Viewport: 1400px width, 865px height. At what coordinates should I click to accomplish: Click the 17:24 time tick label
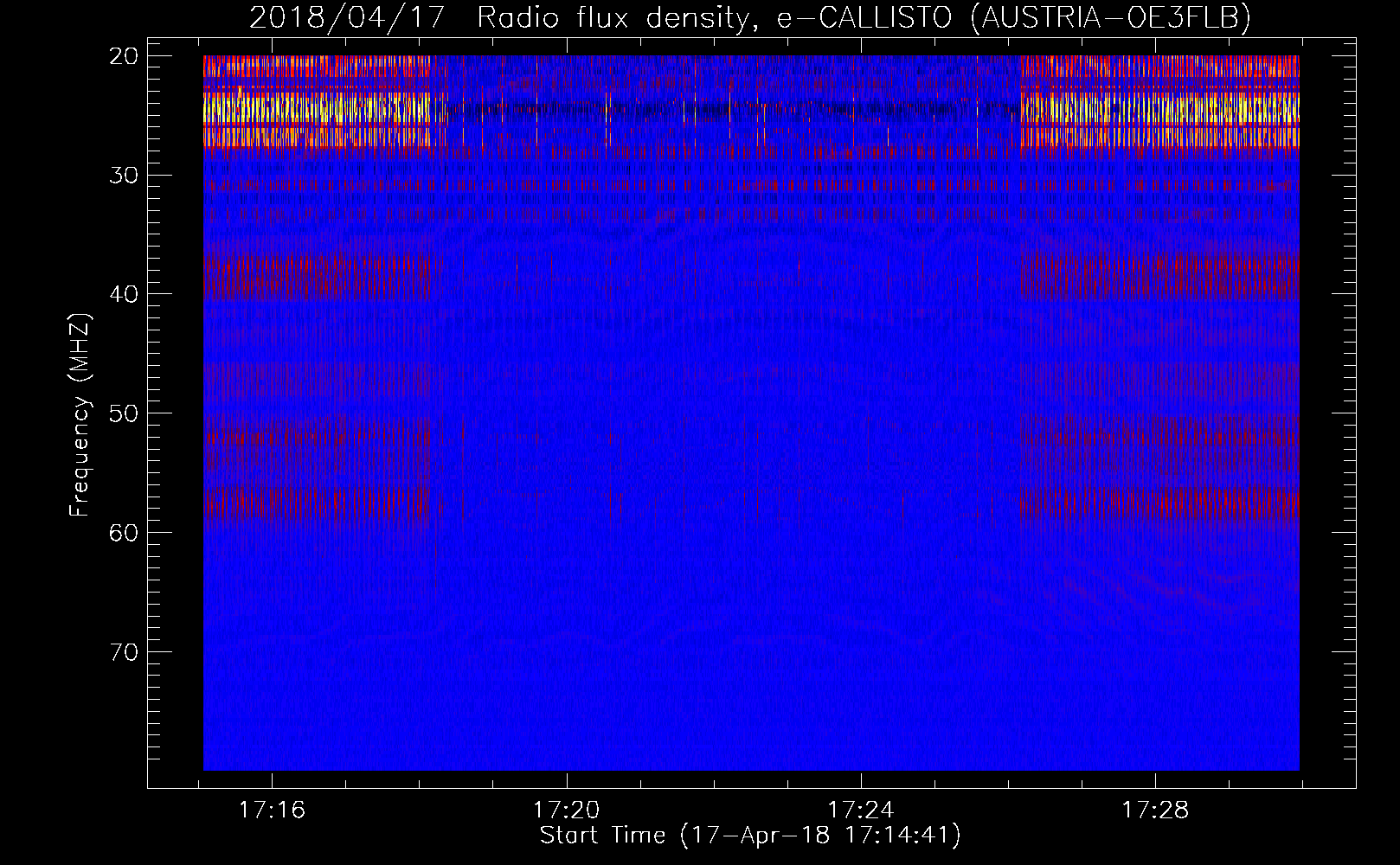click(x=861, y=811)
